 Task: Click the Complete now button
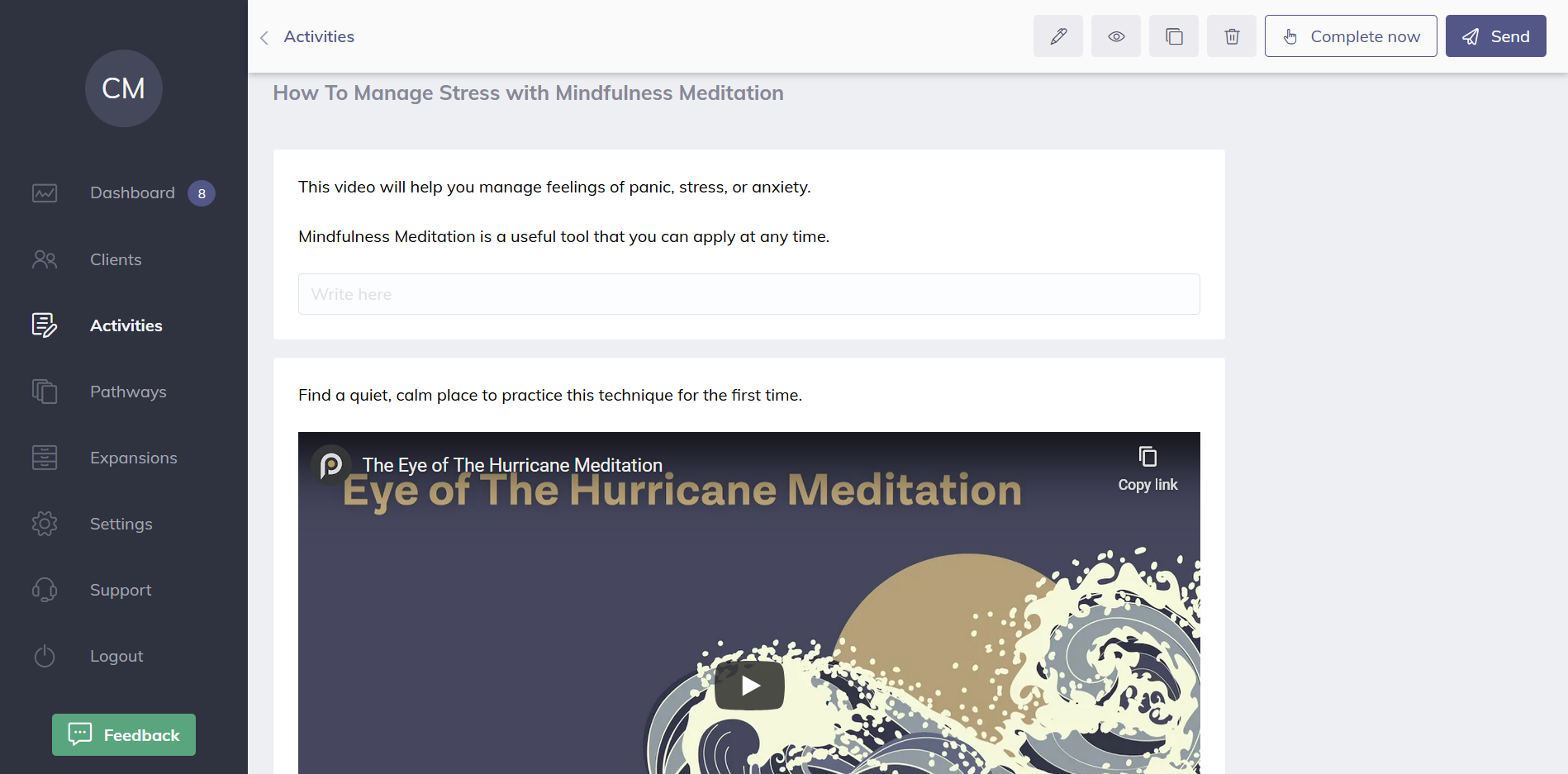[1350, 36]
